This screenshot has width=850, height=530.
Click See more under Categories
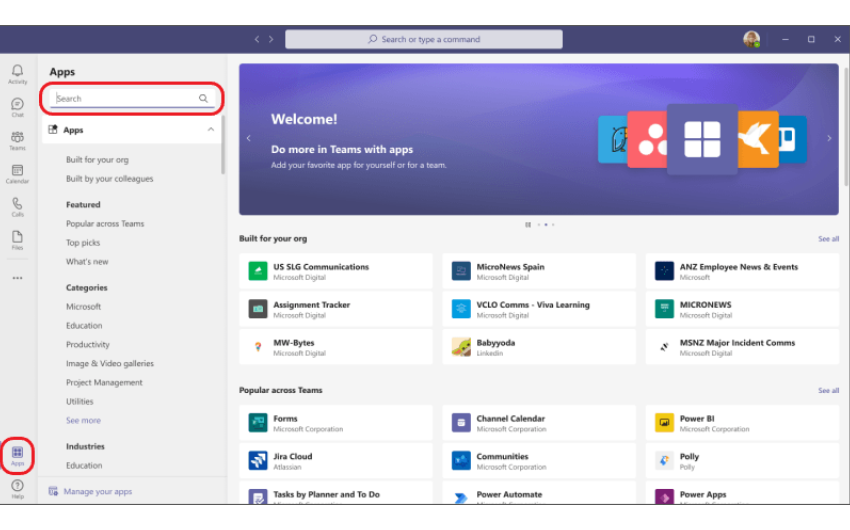(83, 420)
